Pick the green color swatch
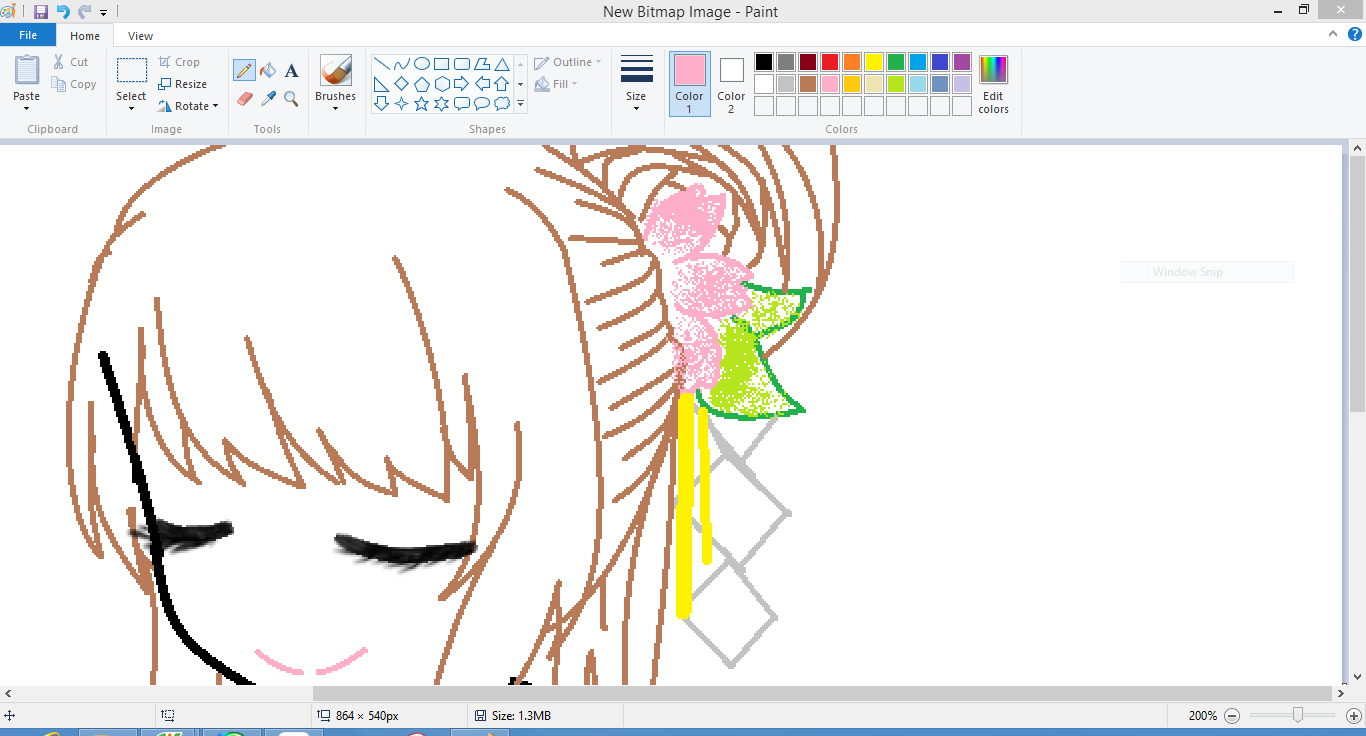Image resolution: width=1366 pixels, height=736 pixels. (896, 62)
